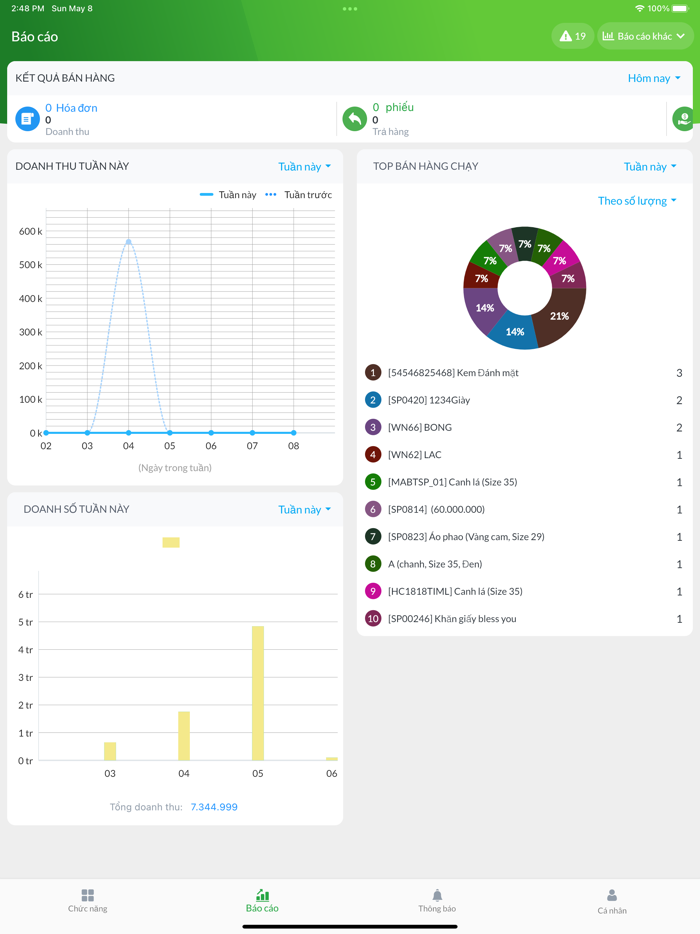The width and height of the screenshot is (700, 934).
Task: Tap [54546825468] Kem Đánh mặt product name
Action: point(453,373)
